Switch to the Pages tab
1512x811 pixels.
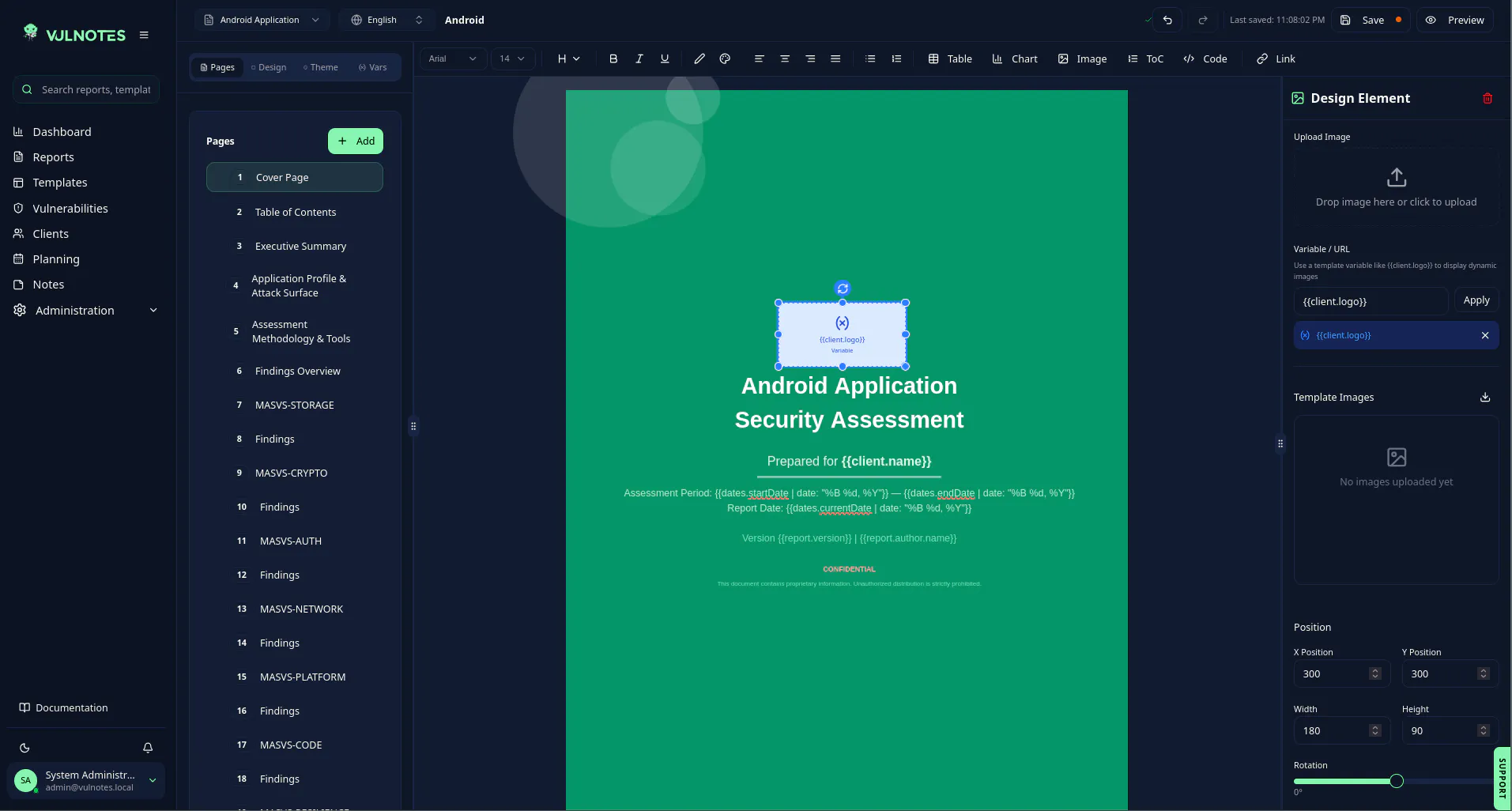pyautogui.click(x=217, y=67)
